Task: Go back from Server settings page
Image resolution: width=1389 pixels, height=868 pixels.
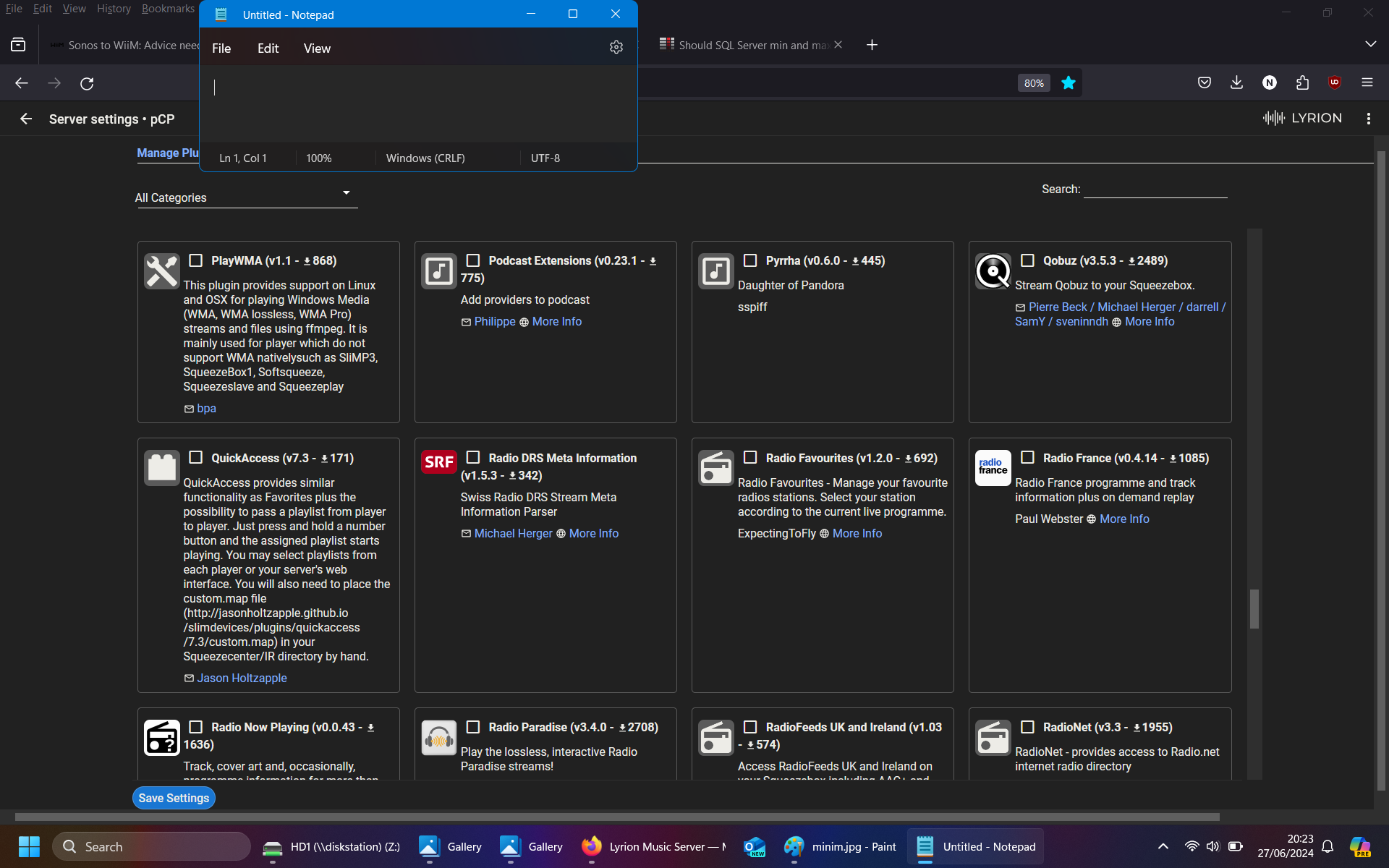Action: (26, 119)
